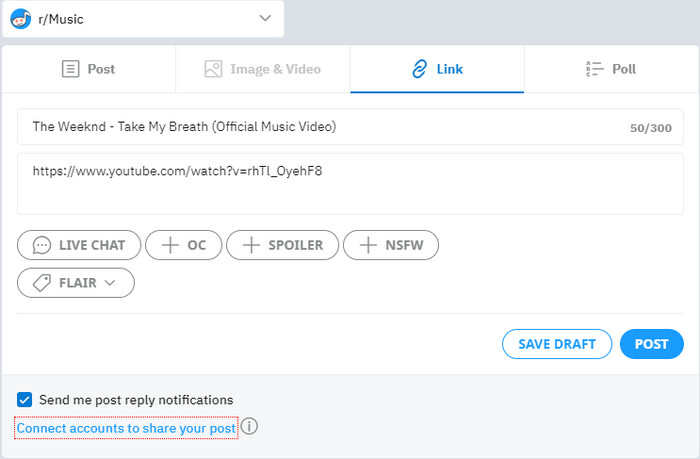
Task: Switch to the Post tab
Action: click(x=88, y=69)
